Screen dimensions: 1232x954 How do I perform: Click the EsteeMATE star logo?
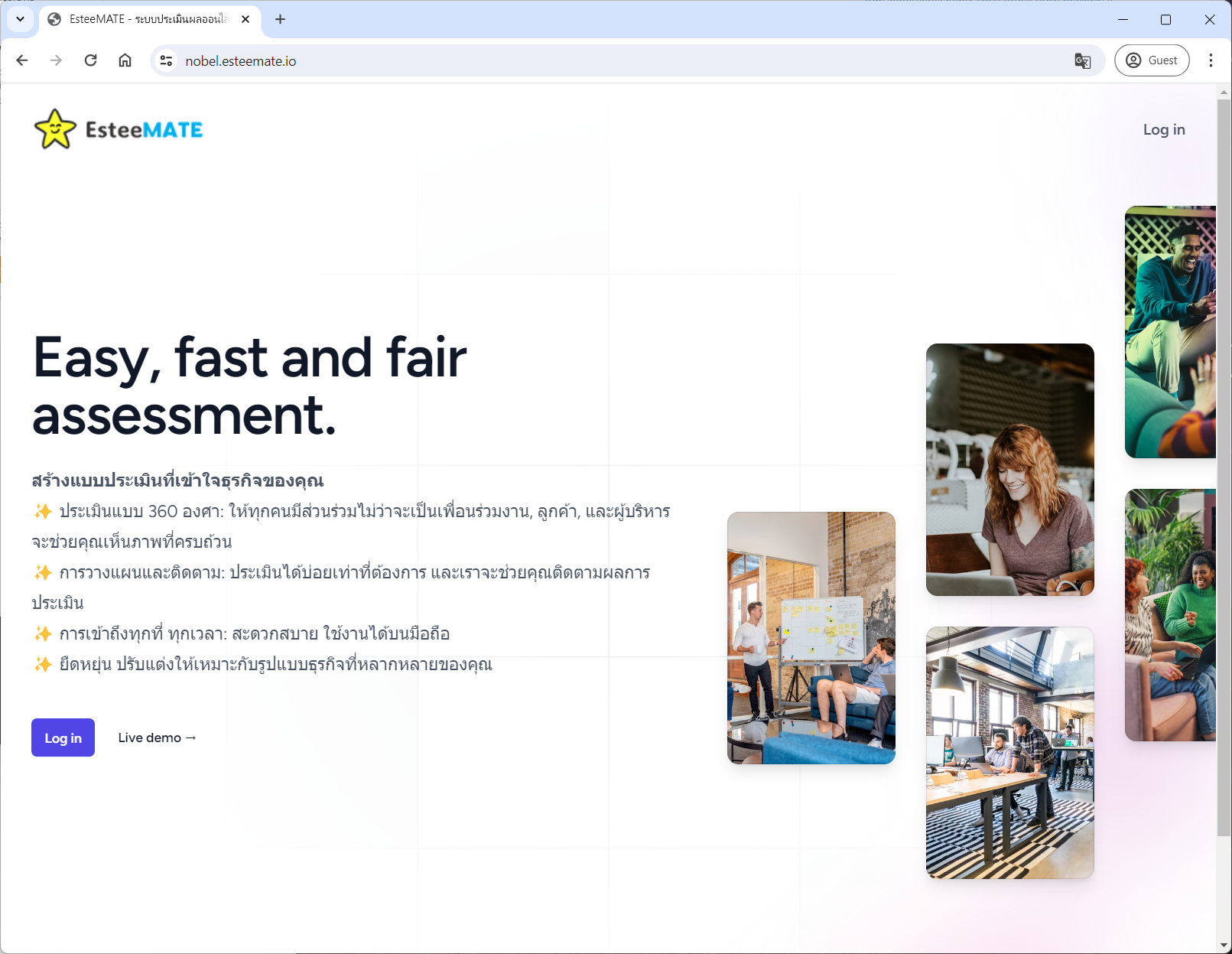coord(56,129)
